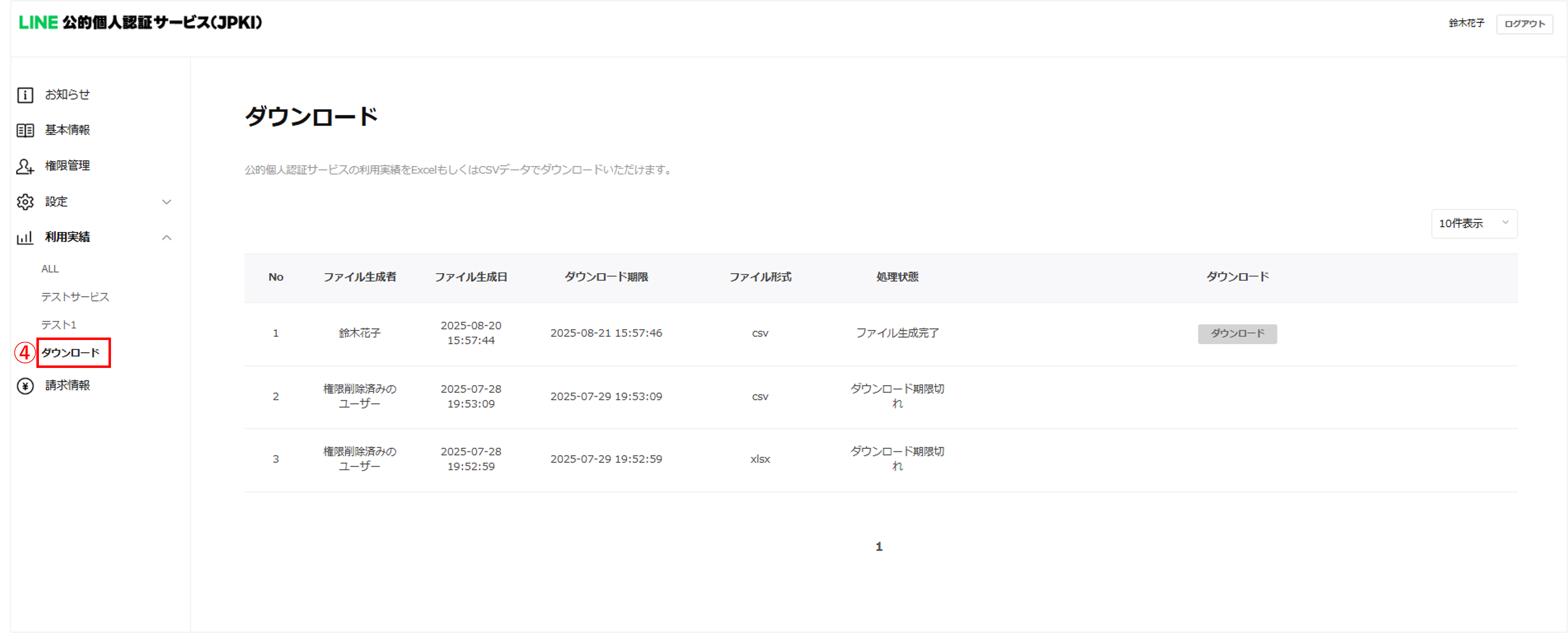Click the ログアウト button
The width and height of the screenshot is (1568, 633).
(1524, 24)
